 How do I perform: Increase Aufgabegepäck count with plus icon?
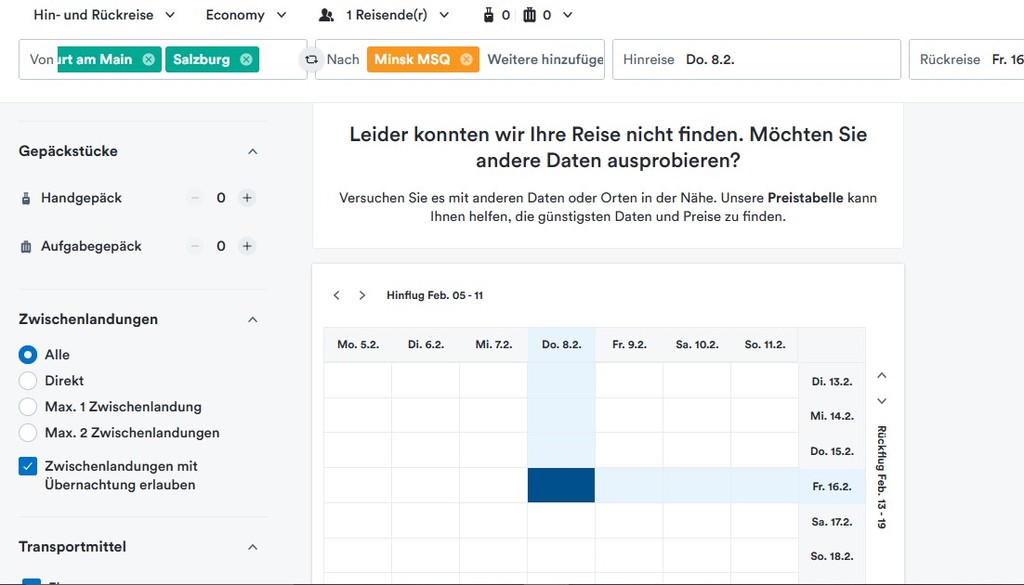[x=247, y=246]
